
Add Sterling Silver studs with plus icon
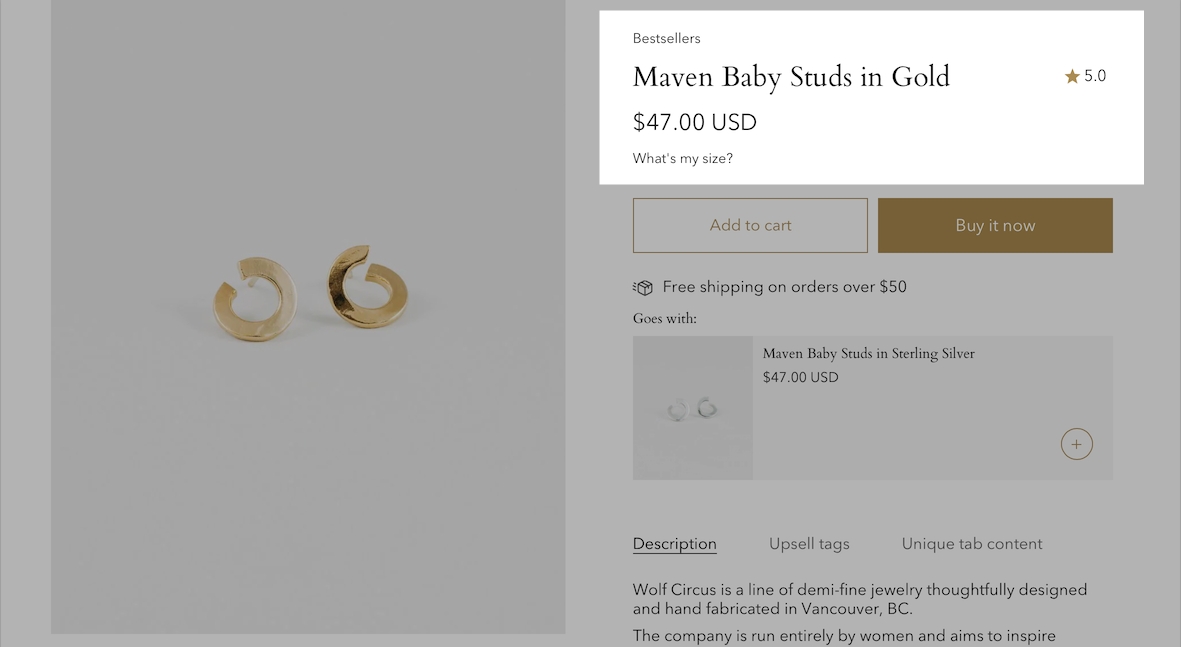click(x=1076, y=444)
